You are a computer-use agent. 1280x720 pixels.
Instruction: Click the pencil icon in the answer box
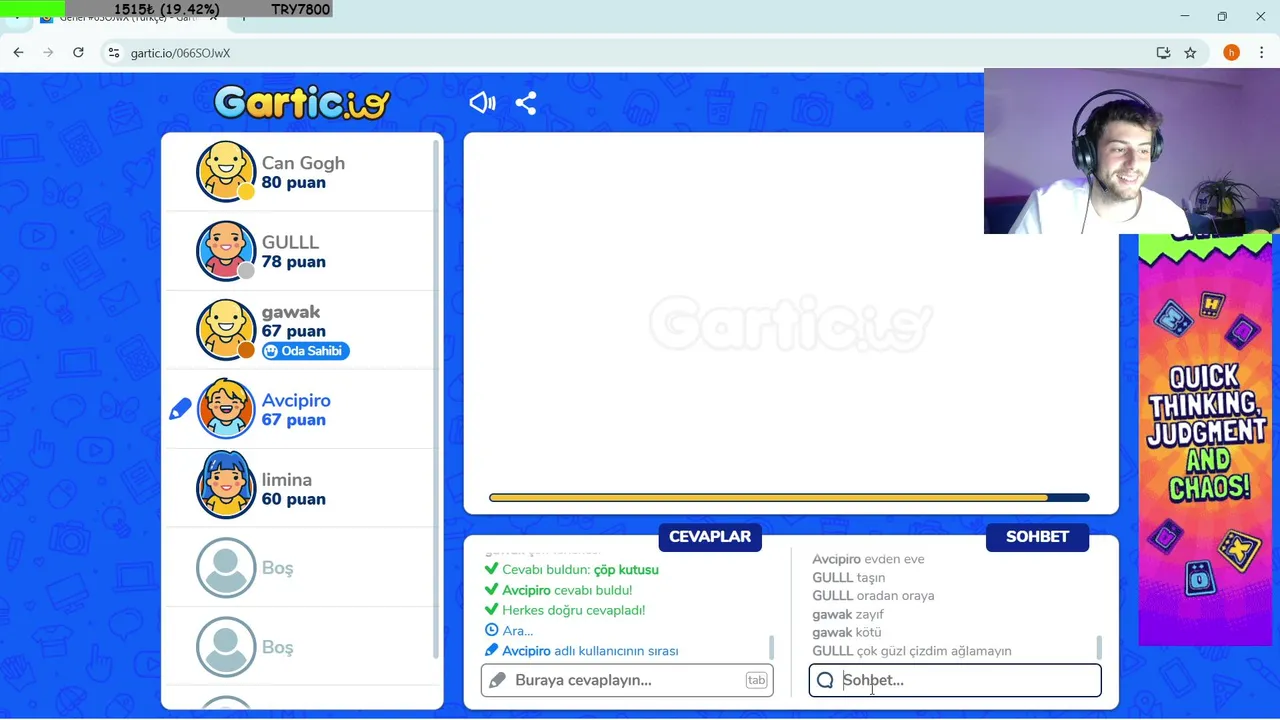(x=497, y=680)
